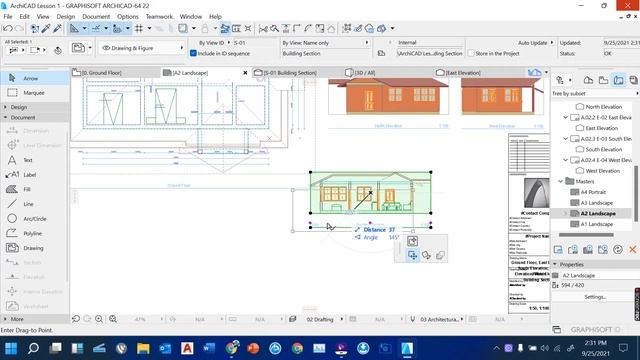Select the Text tool
This screenshot has height=360, width=640.
tap(35, 160)
